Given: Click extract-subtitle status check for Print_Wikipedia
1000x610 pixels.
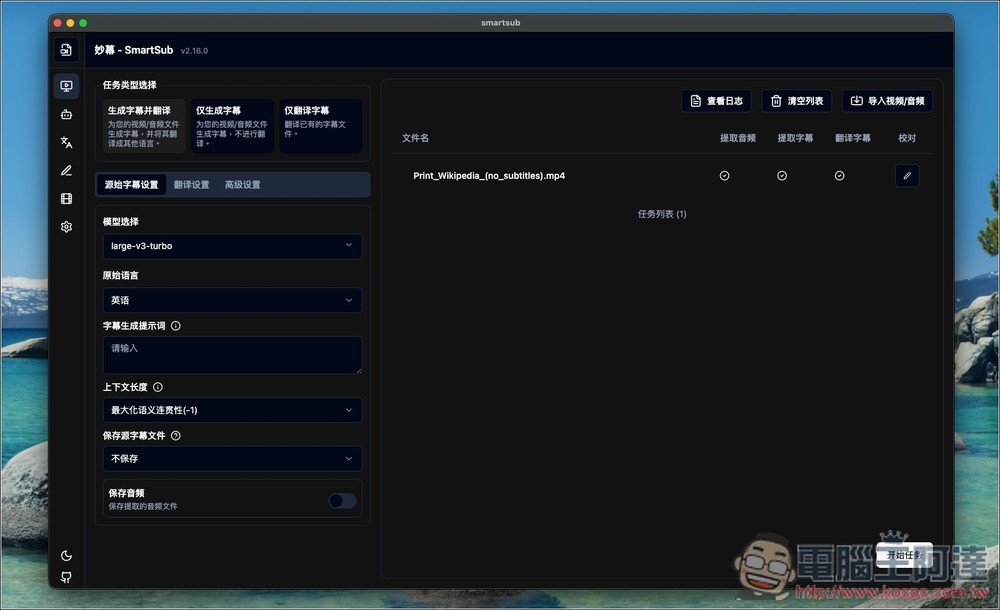Looking at the screenshot, I should point(782,175).
